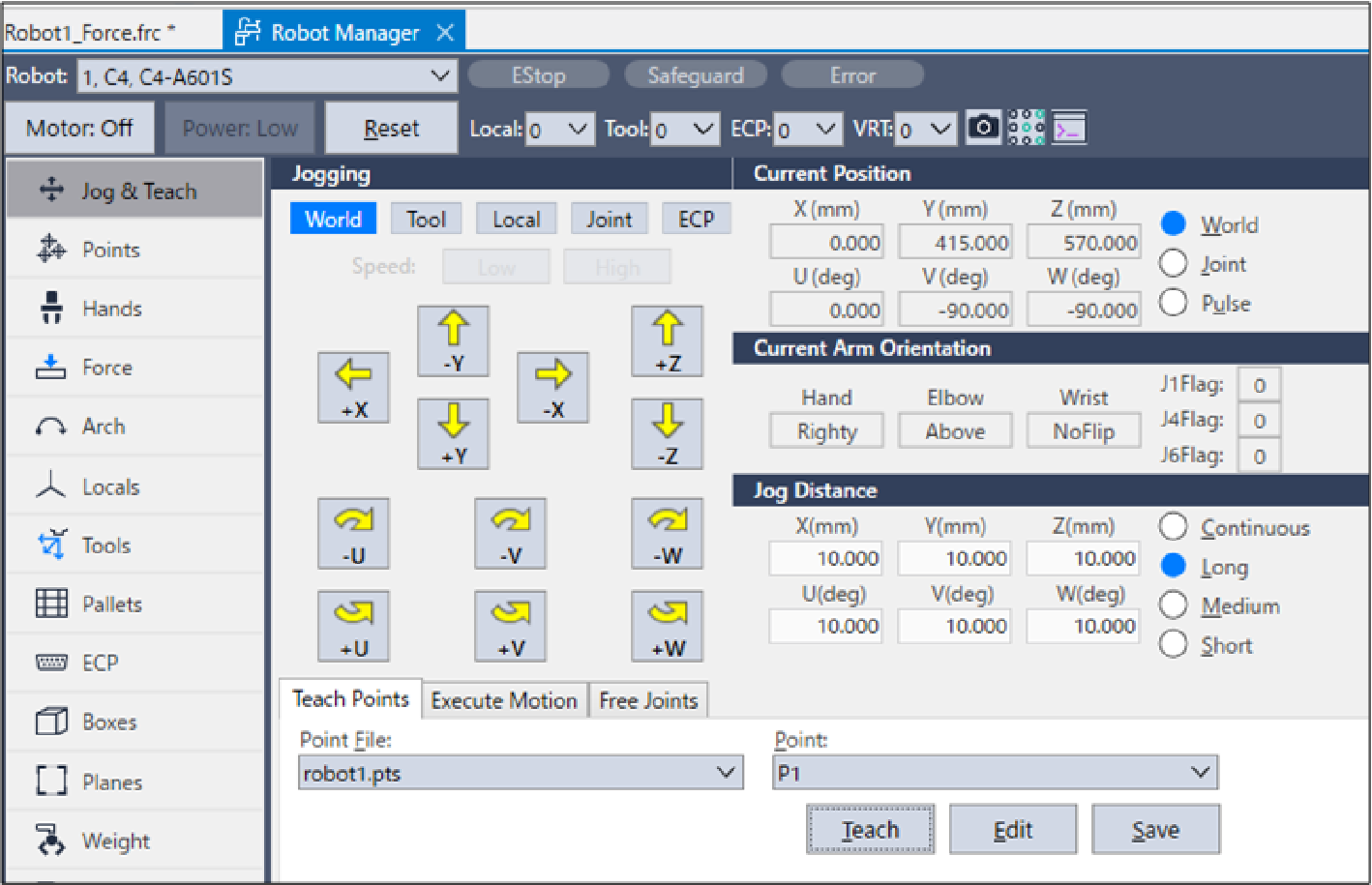Click the X(mm) jog distance field
The width and height of the screenshot is (1372, 885).
[x=825, y=558]
